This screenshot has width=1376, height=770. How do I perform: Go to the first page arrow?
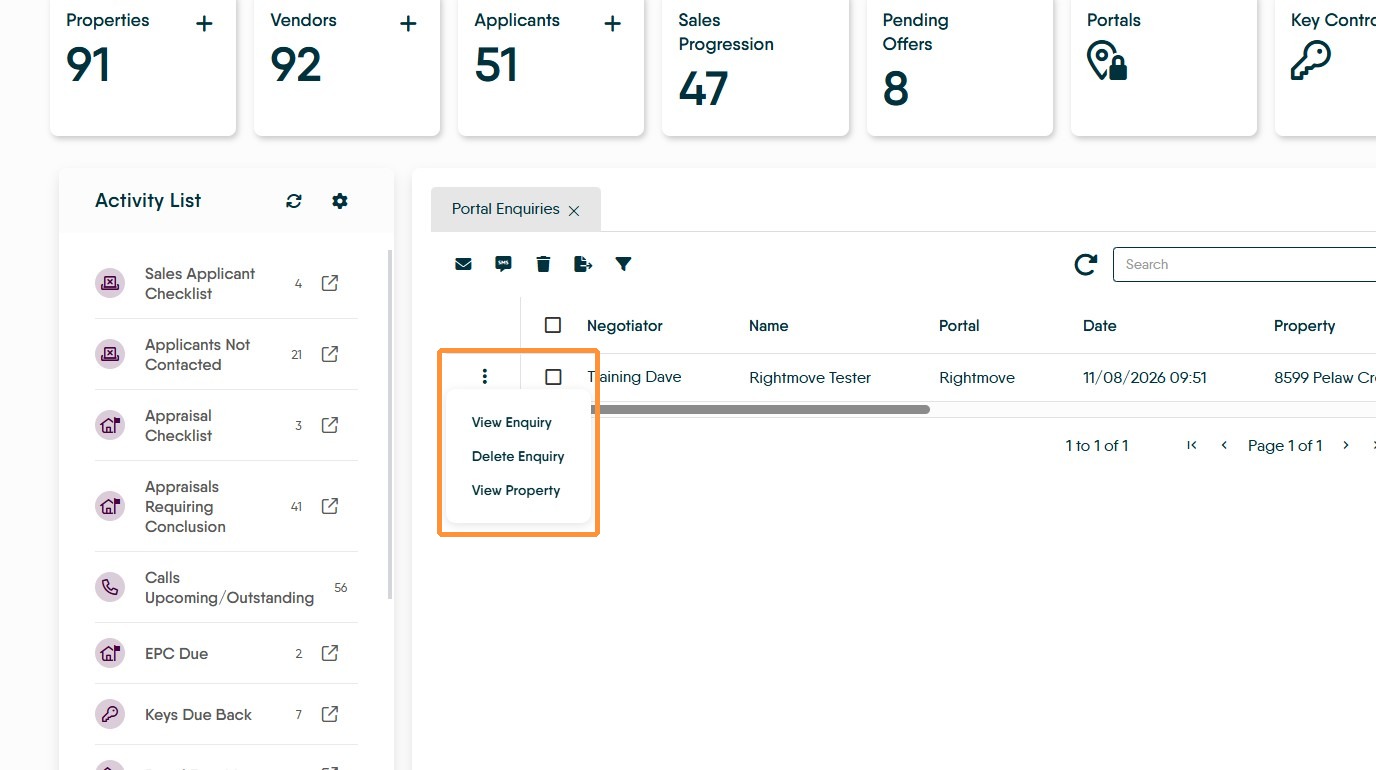[1192, 445]
